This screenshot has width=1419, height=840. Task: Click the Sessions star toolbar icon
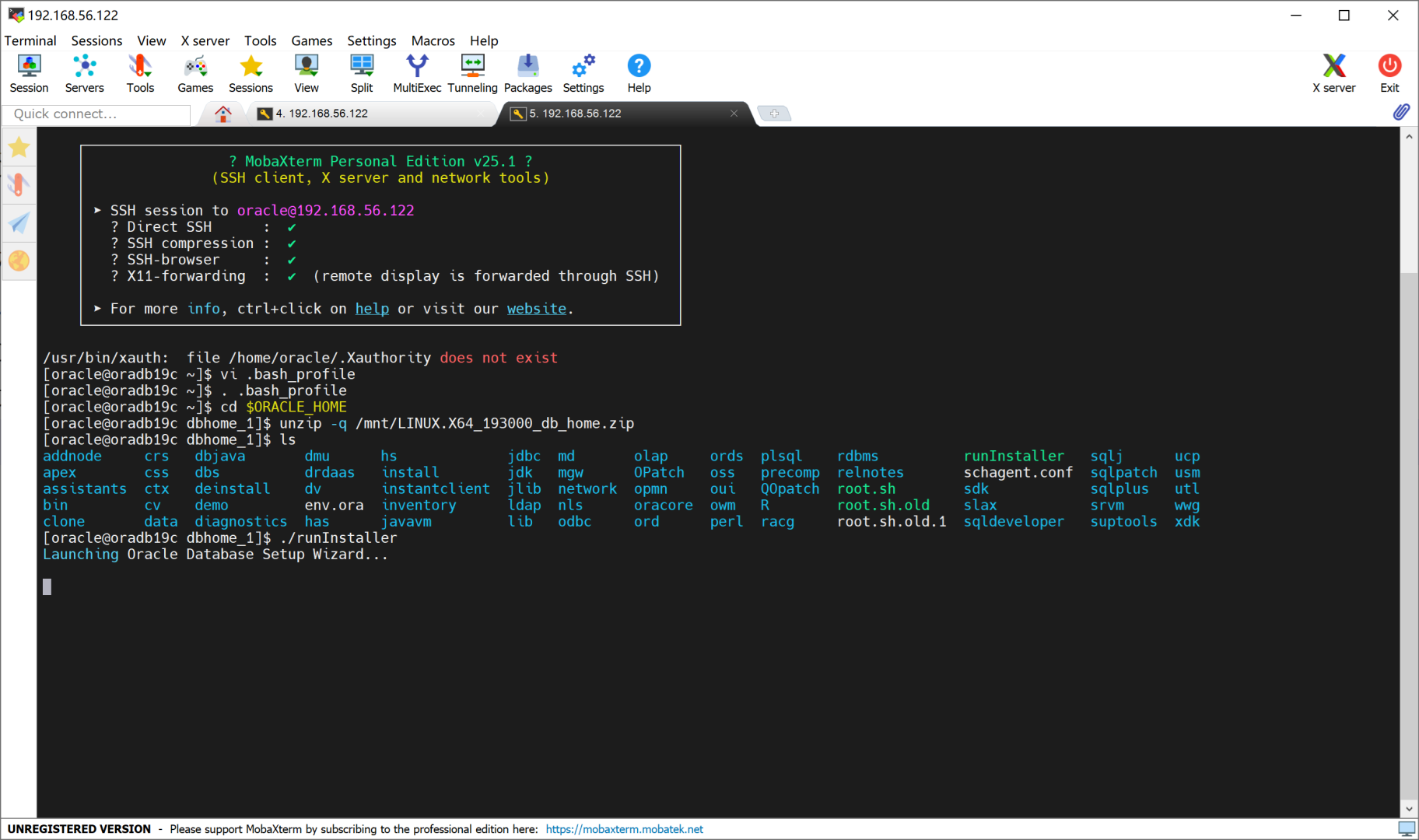[x=251, y=74]
